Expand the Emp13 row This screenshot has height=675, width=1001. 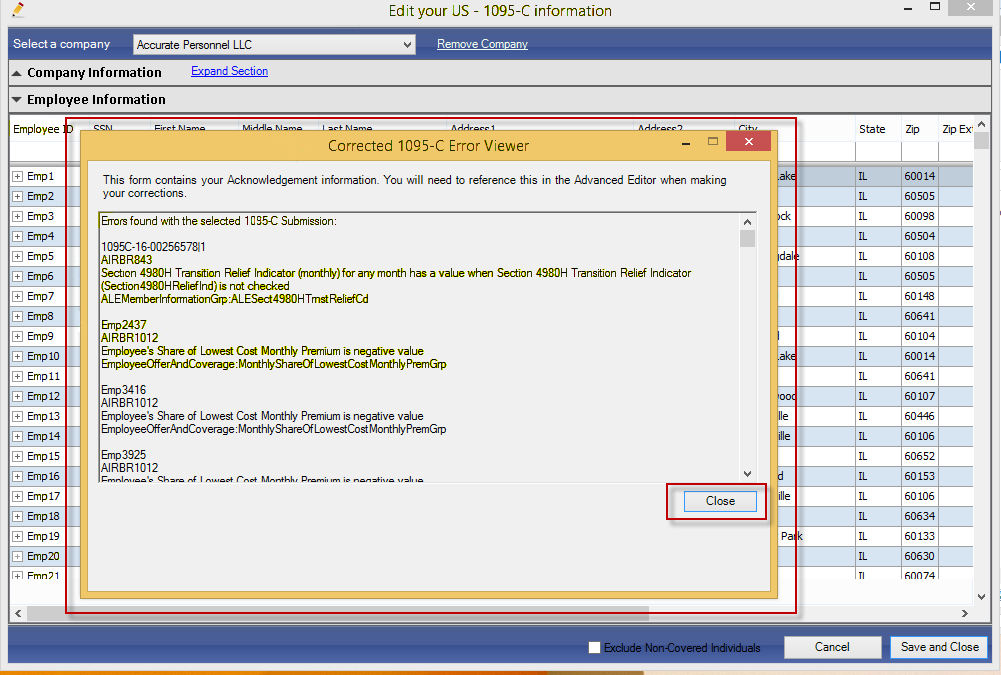coord(18,416)
